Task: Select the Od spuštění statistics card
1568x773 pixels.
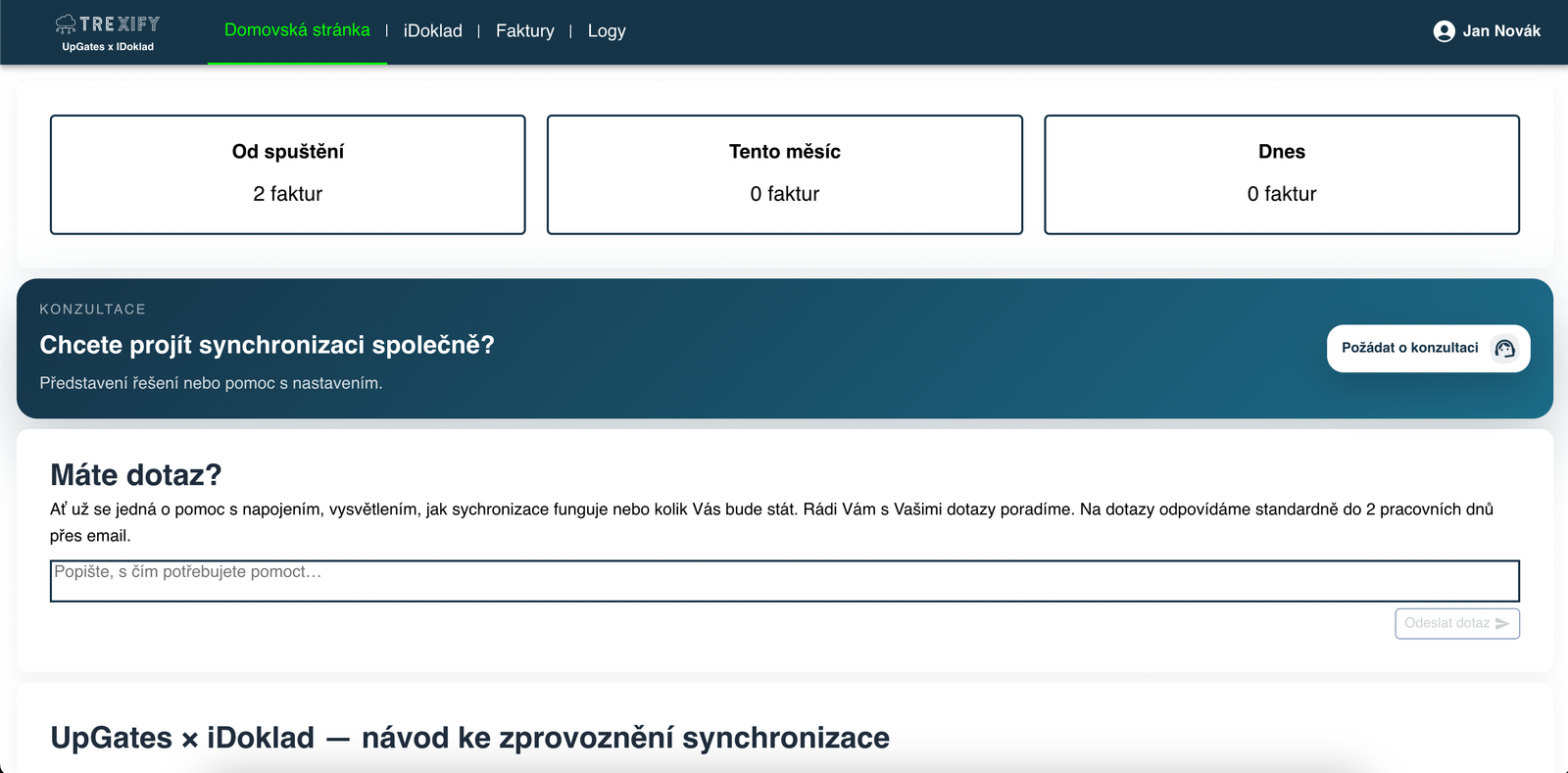Action: [x=288, y=174]
